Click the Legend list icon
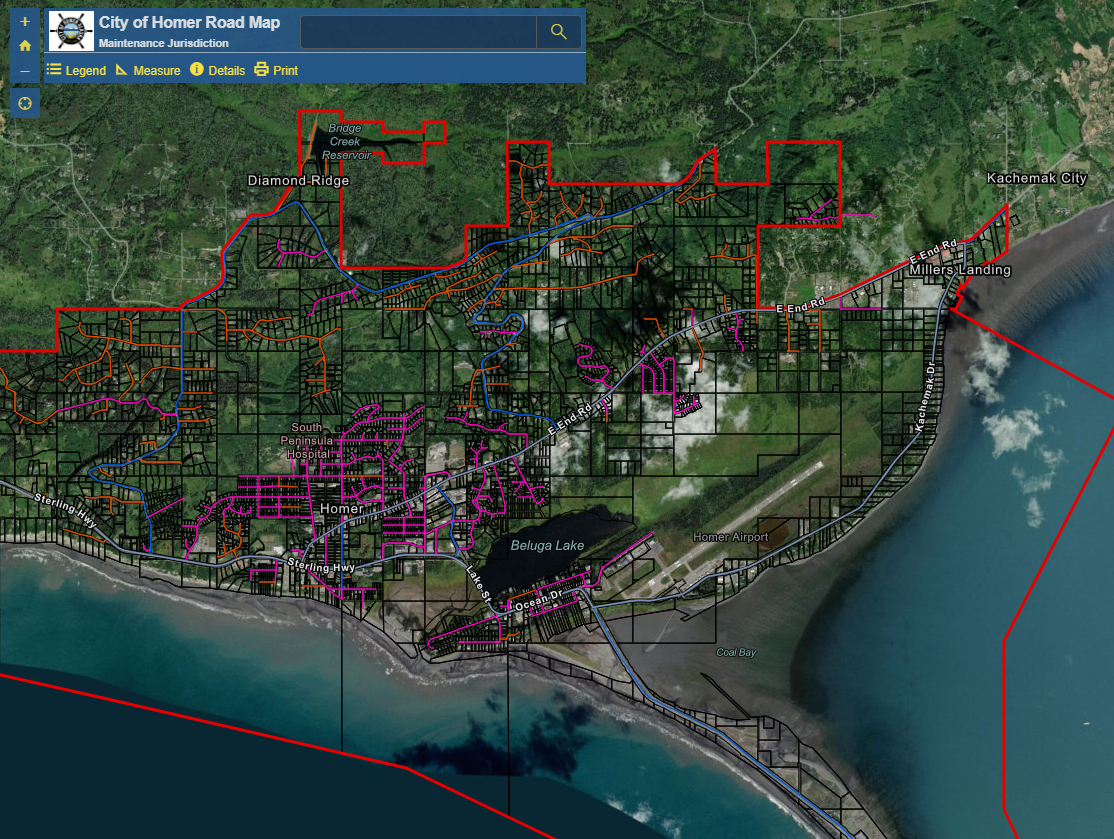Screen dimensions: 1114x839 (x=52, y=70)
